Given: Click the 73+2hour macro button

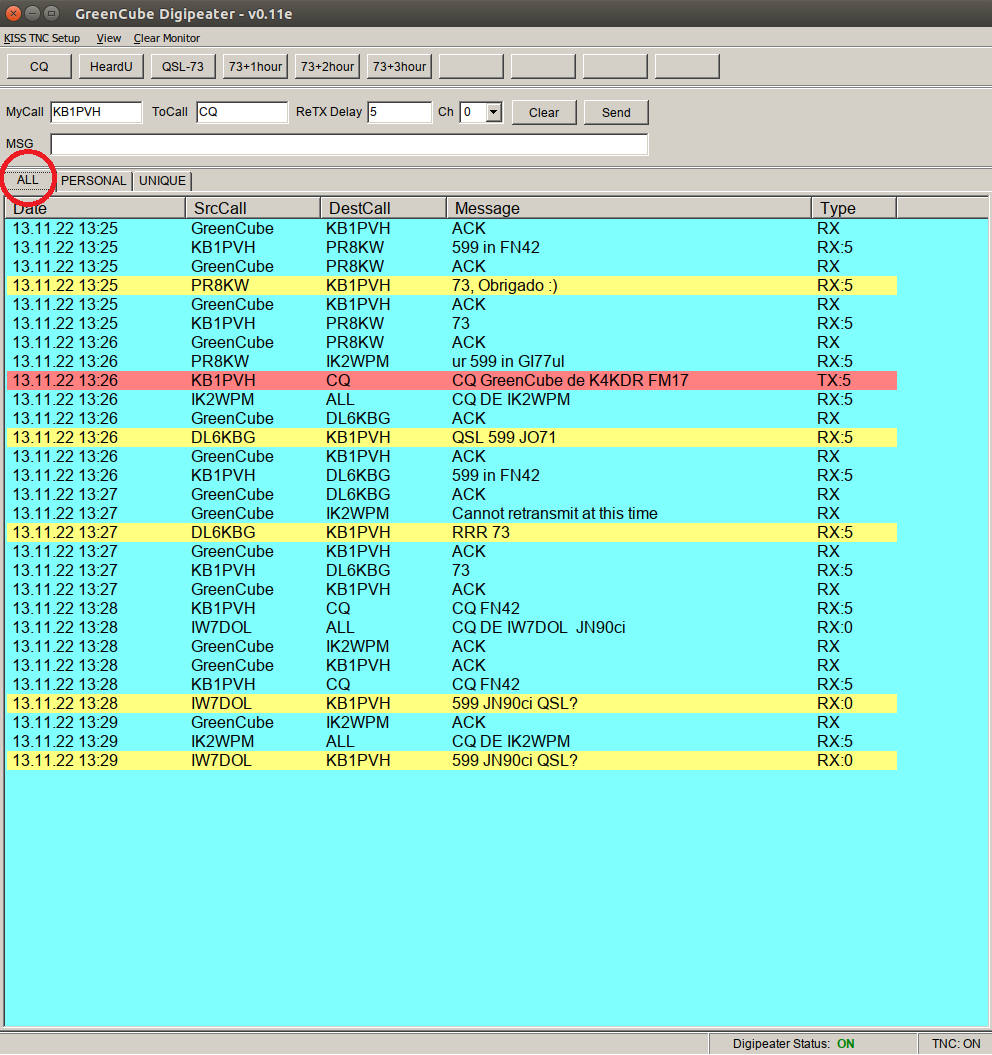Looking at the screenshot, I should coord(327,67).
